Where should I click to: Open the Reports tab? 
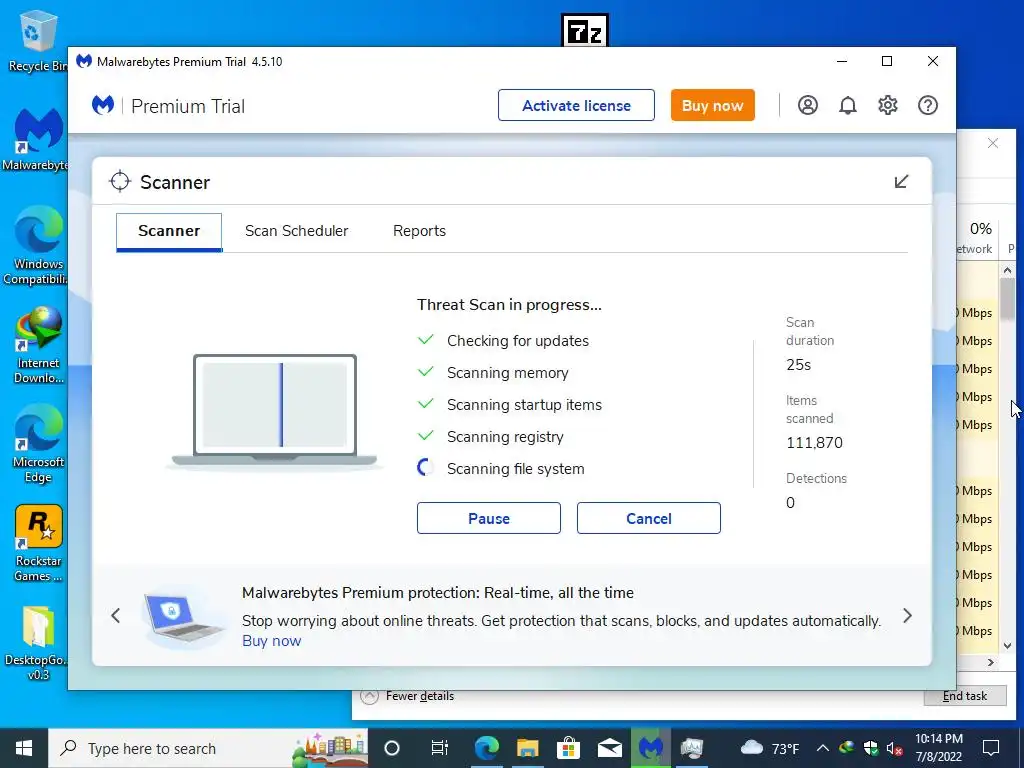(x=419, y=231)
